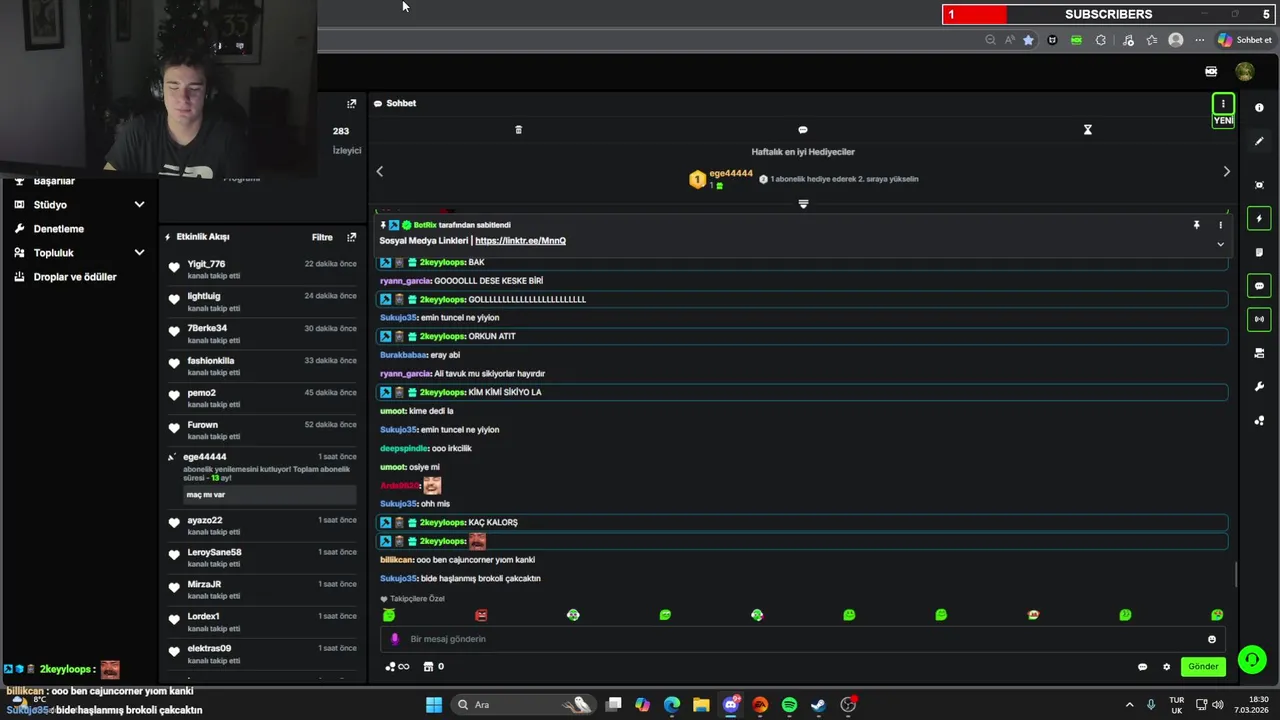Show hidden system tray icons

pyautogui.click(x=1130, y=705)
